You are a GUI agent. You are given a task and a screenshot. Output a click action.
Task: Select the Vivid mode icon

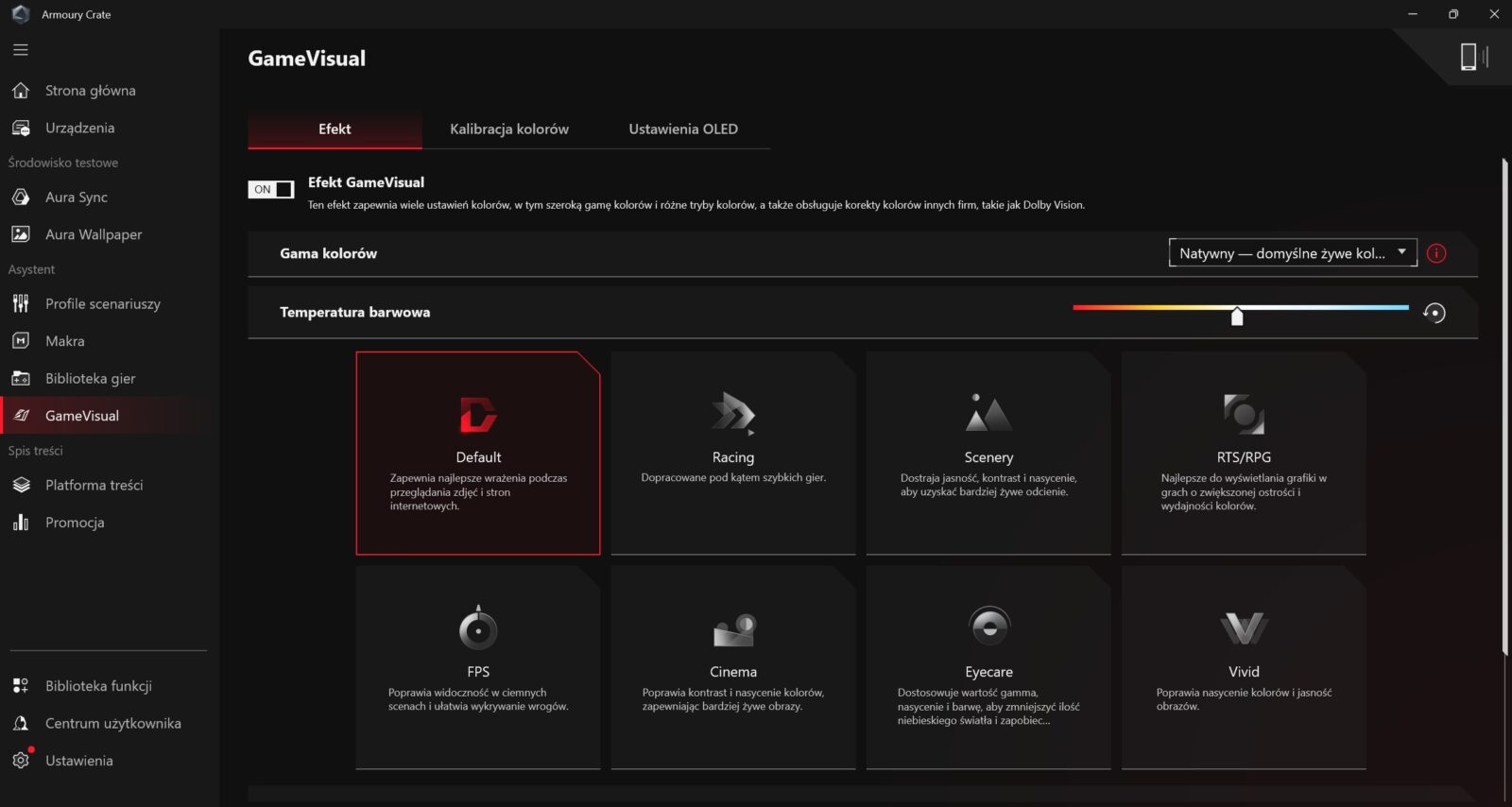coord(1244,628)
